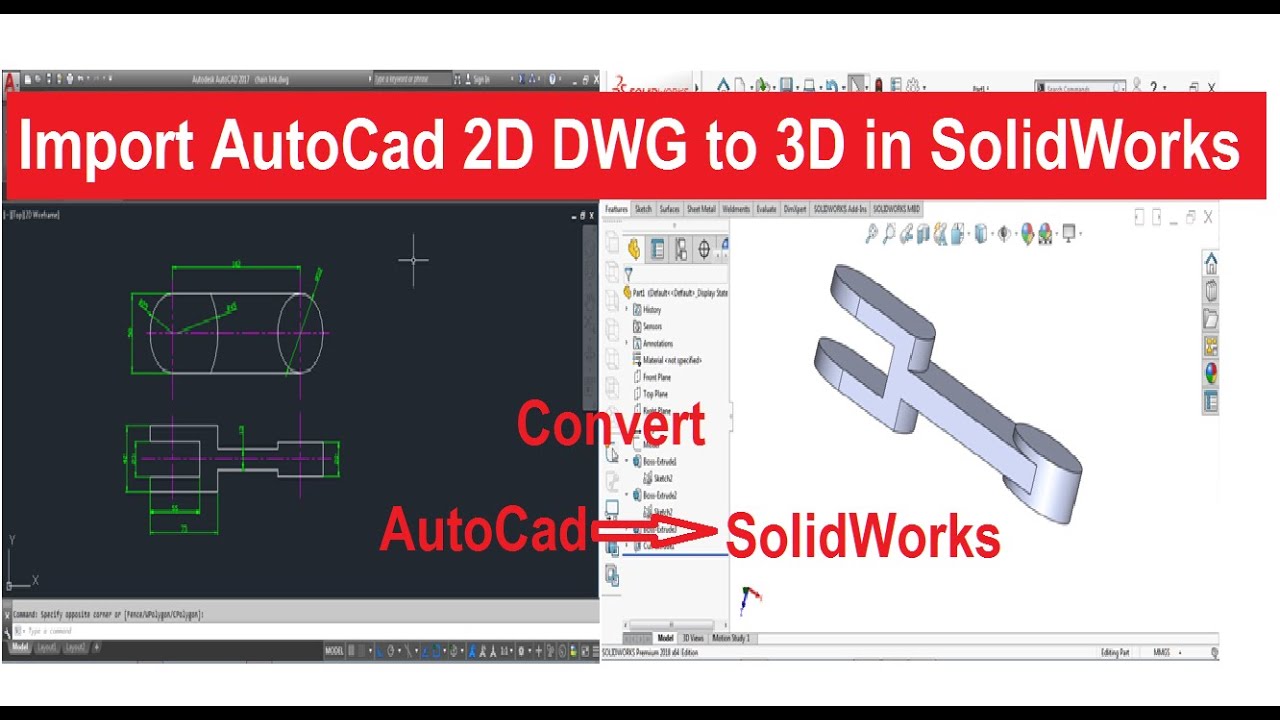This screenshot has height=720, width=1280.
Task: Click the AutoCAD application logo button
Action: (x=10, y=80)
